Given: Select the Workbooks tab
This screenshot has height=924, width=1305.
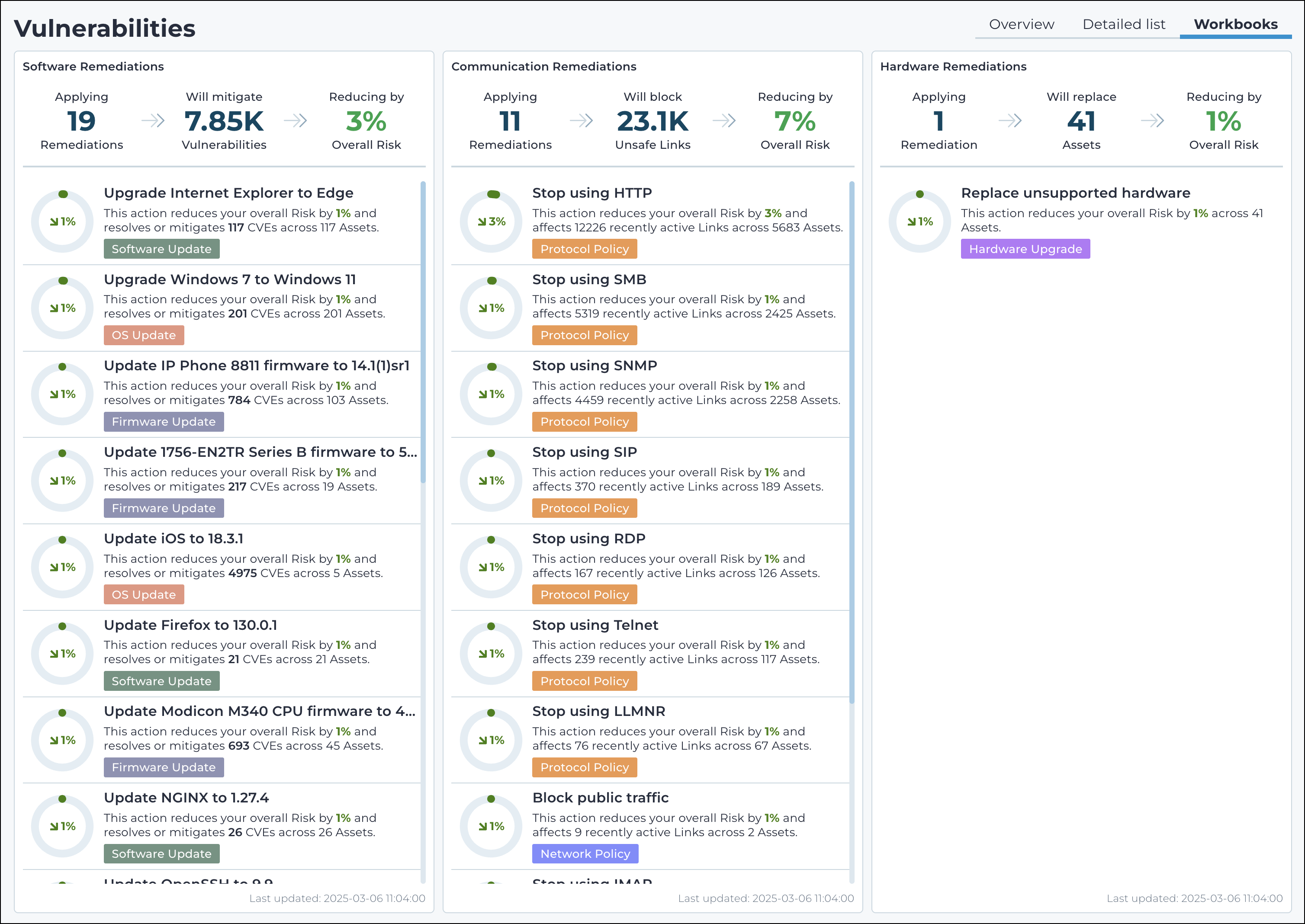Looking at the screenshot, I should tap(1236, 25).
